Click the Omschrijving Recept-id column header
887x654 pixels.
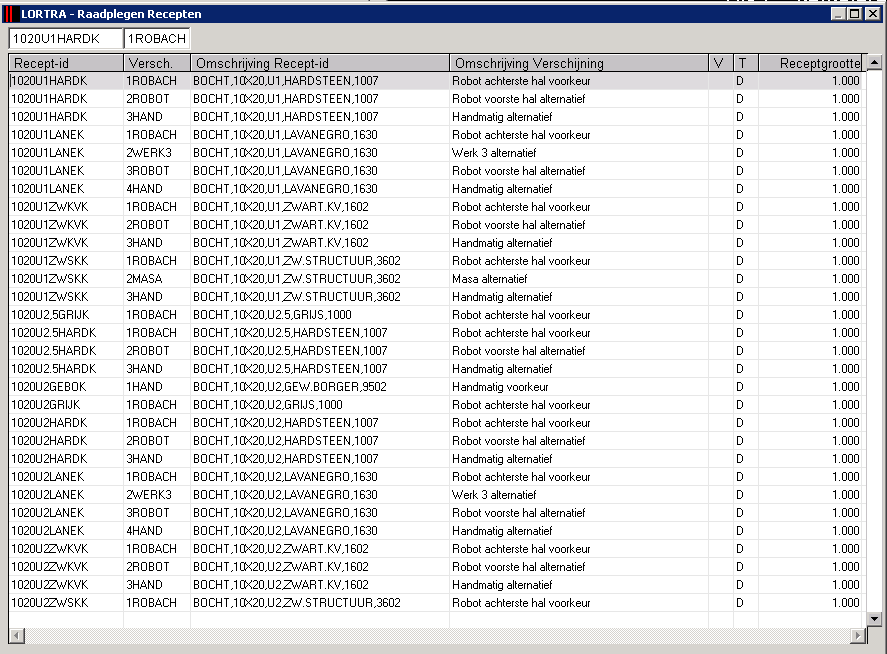(x=320, y=63)
